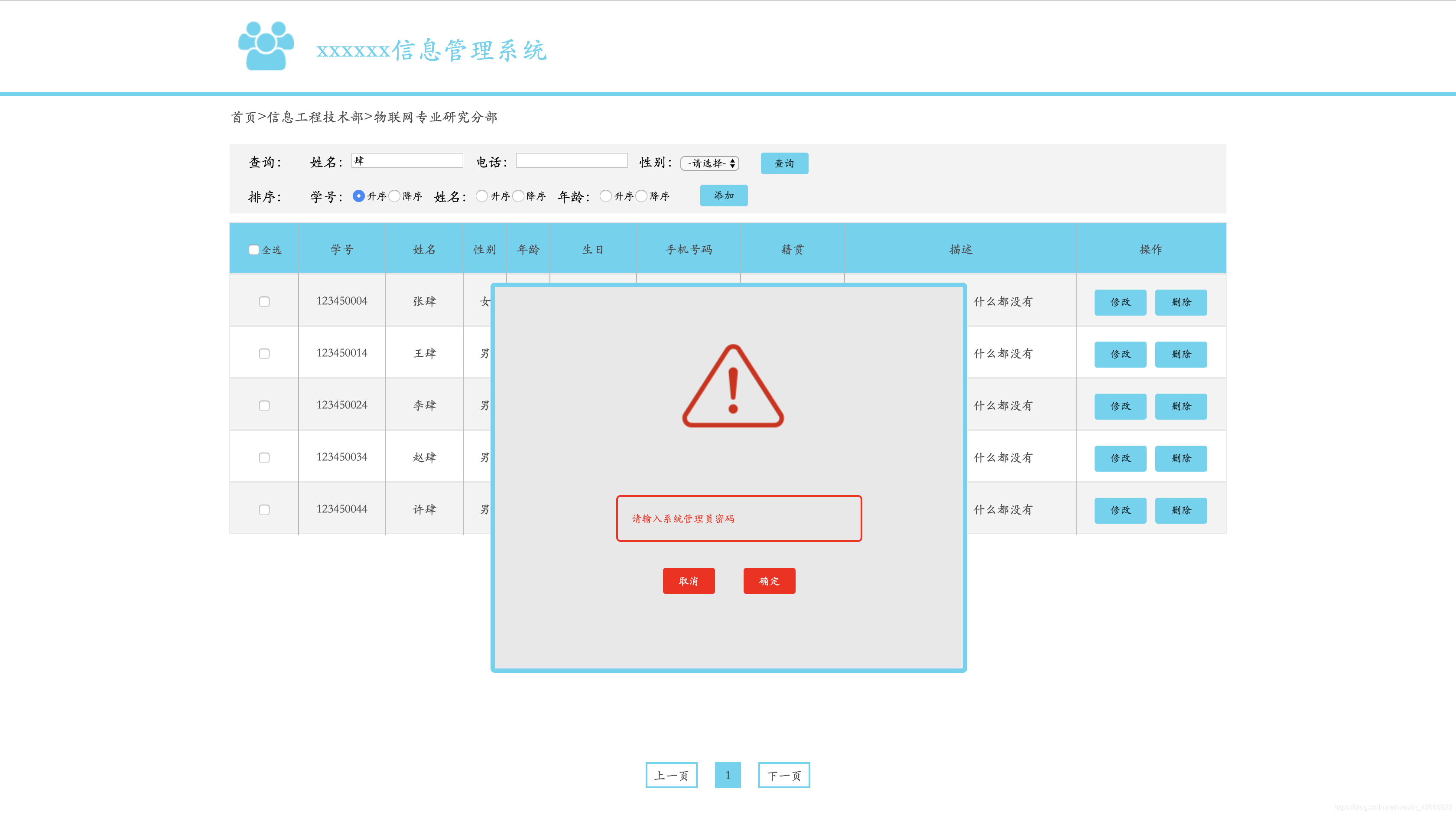Click 删除 for 李肆 row
1456x815 pixels.
point(1181,406)
